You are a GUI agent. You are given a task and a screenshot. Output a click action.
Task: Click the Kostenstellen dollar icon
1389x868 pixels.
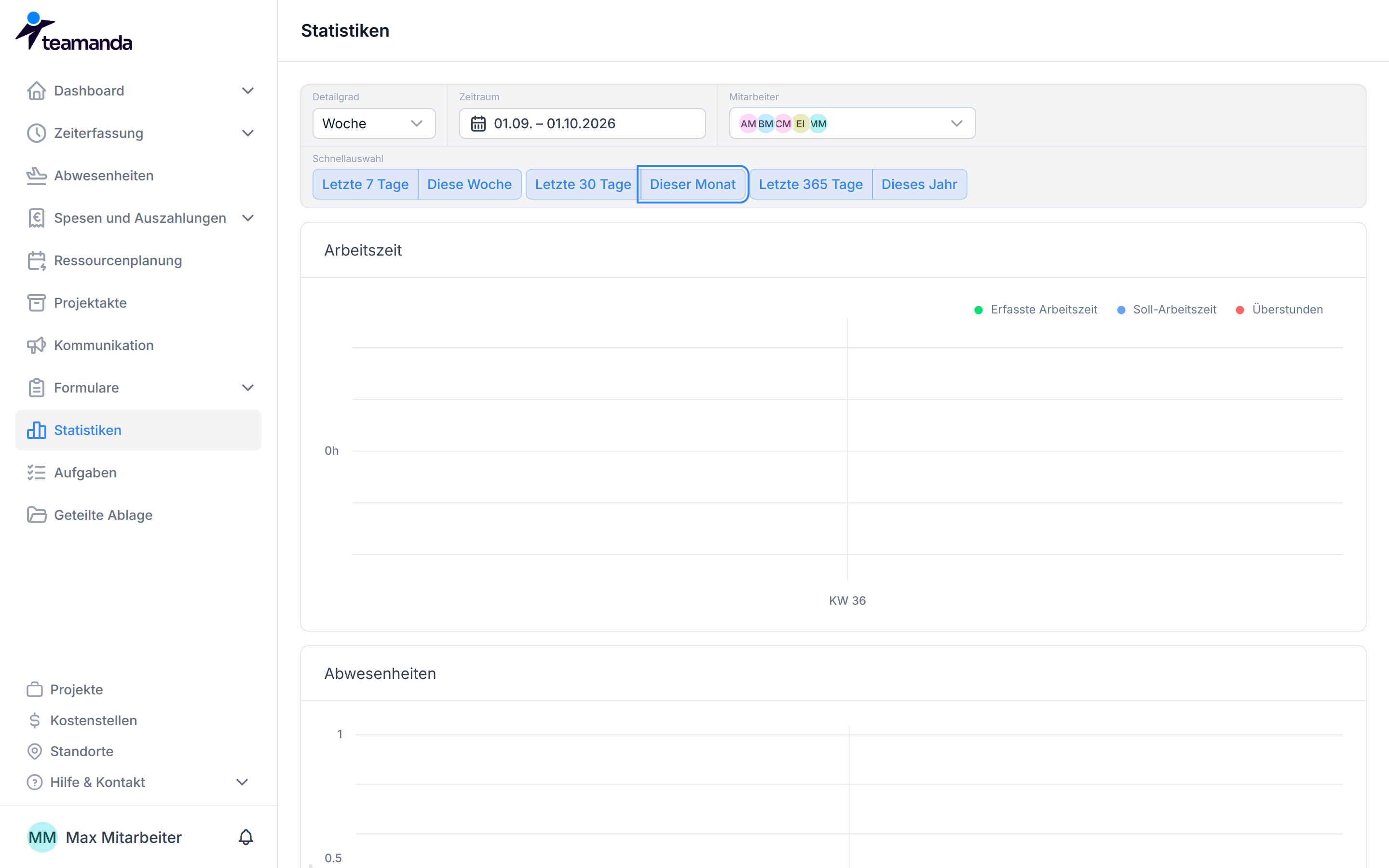click(34, 720)
